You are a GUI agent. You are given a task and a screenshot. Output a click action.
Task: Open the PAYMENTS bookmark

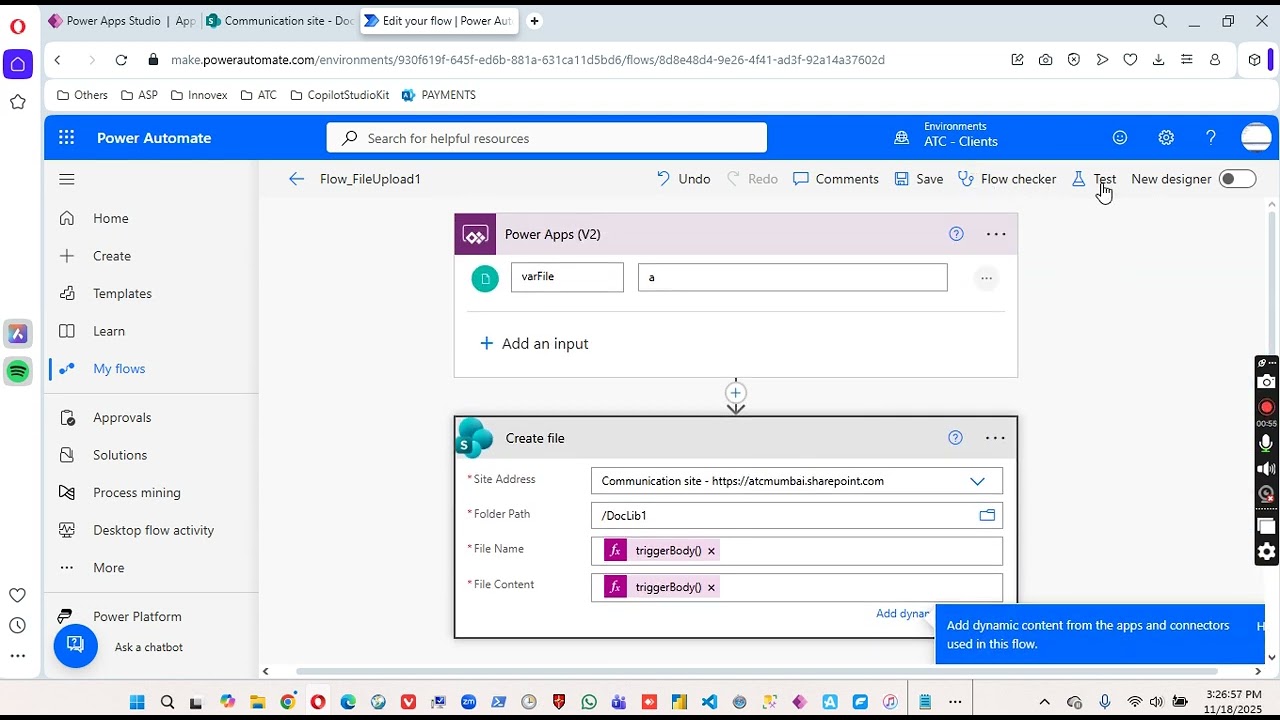pyautogui.click(x=438, y=95)
